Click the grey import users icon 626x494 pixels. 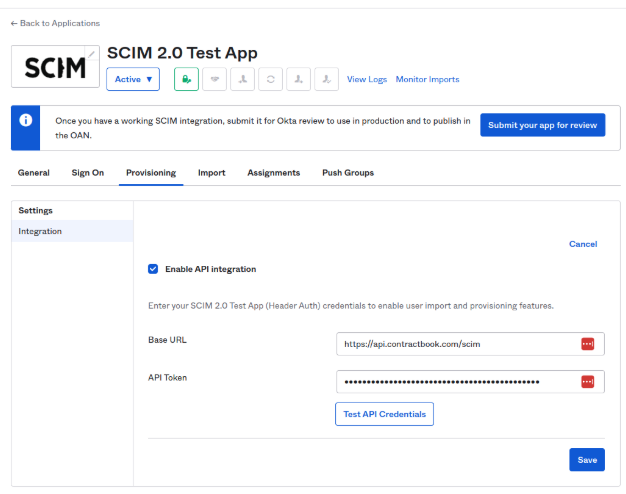tap(242, 79)
